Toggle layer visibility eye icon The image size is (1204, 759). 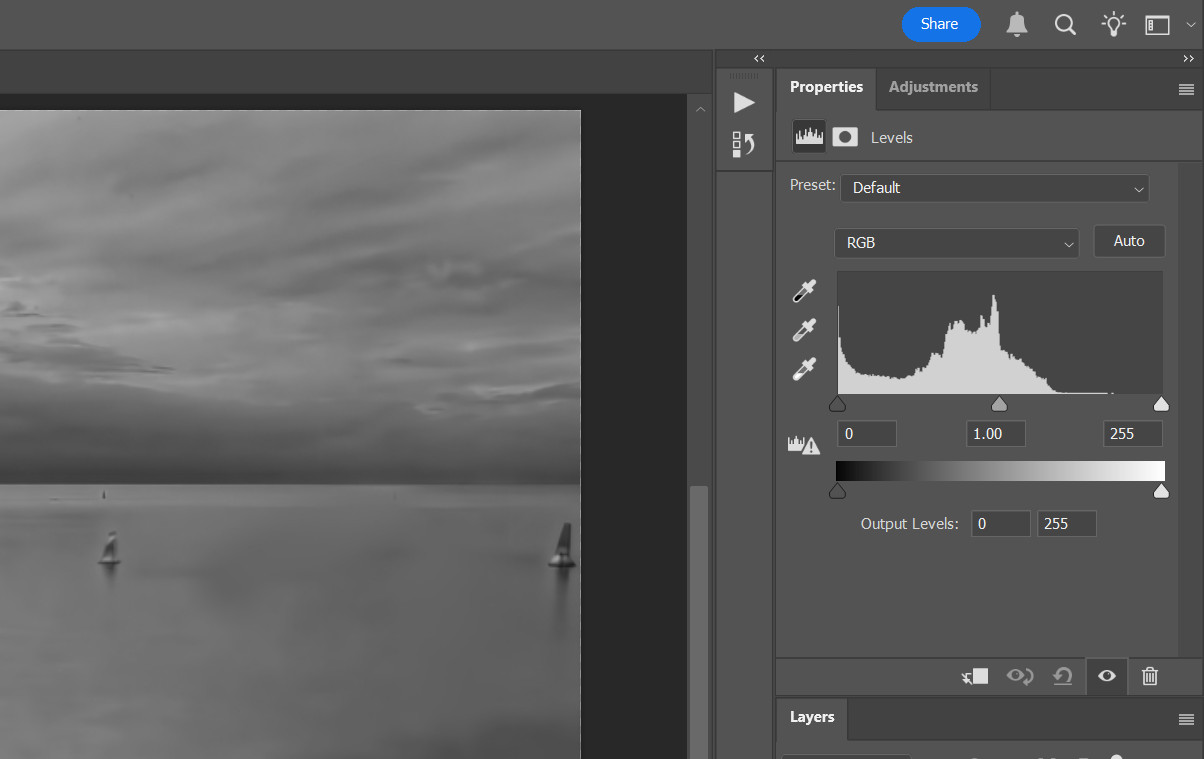(x=1106, y=676)
